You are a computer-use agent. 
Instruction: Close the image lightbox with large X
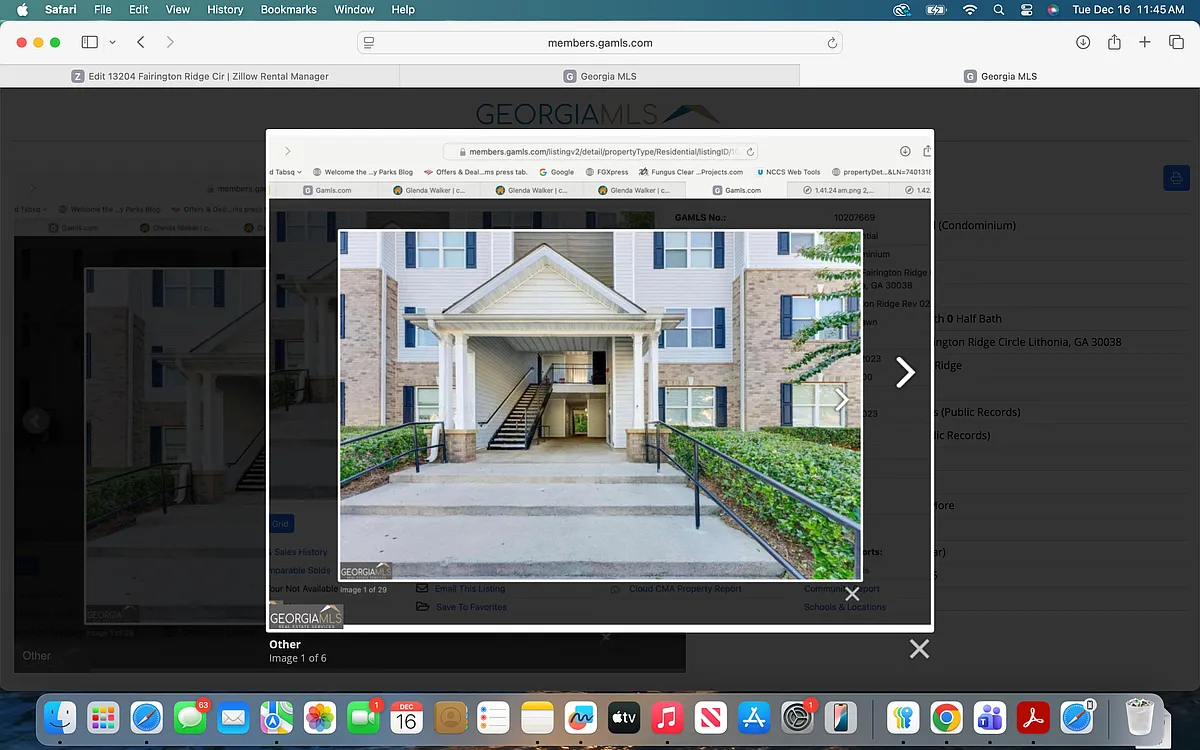click(x=919, y=649)
